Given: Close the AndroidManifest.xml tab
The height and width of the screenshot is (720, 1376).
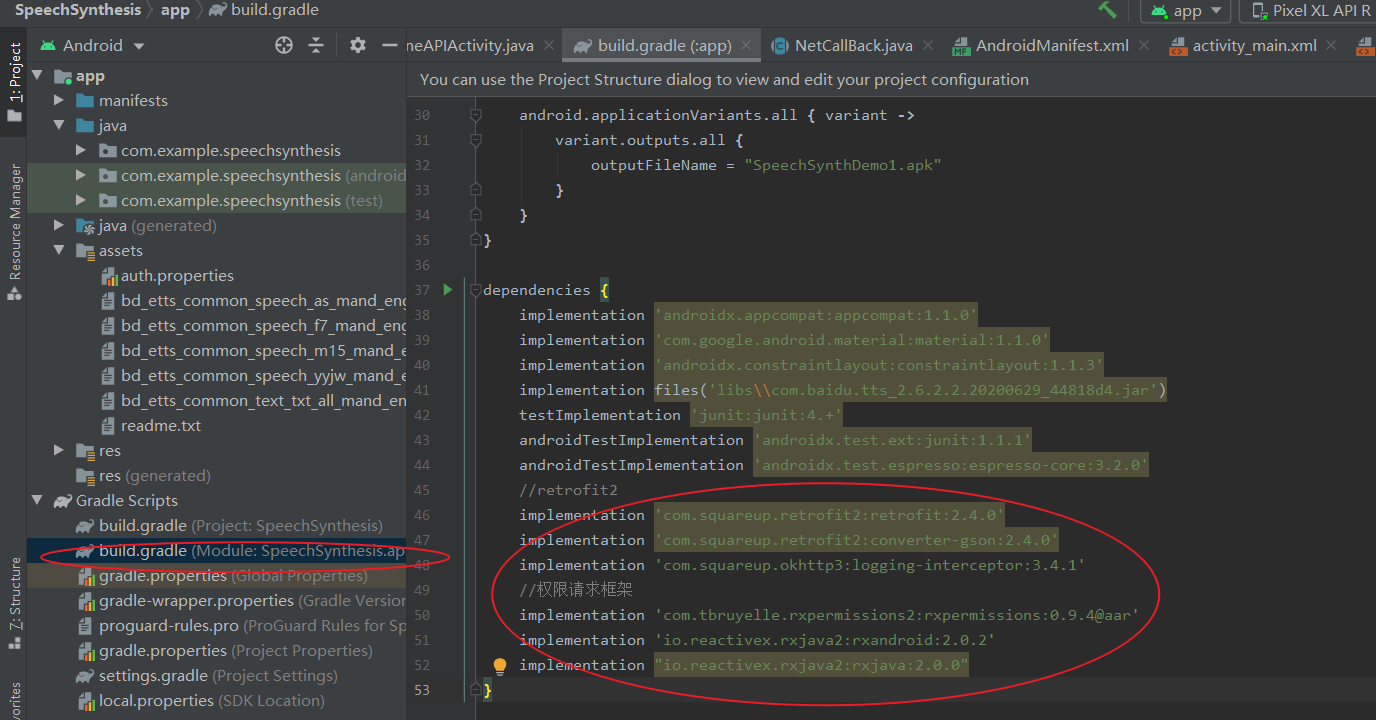Looking at the screenshot, I should click(1146, 46).
